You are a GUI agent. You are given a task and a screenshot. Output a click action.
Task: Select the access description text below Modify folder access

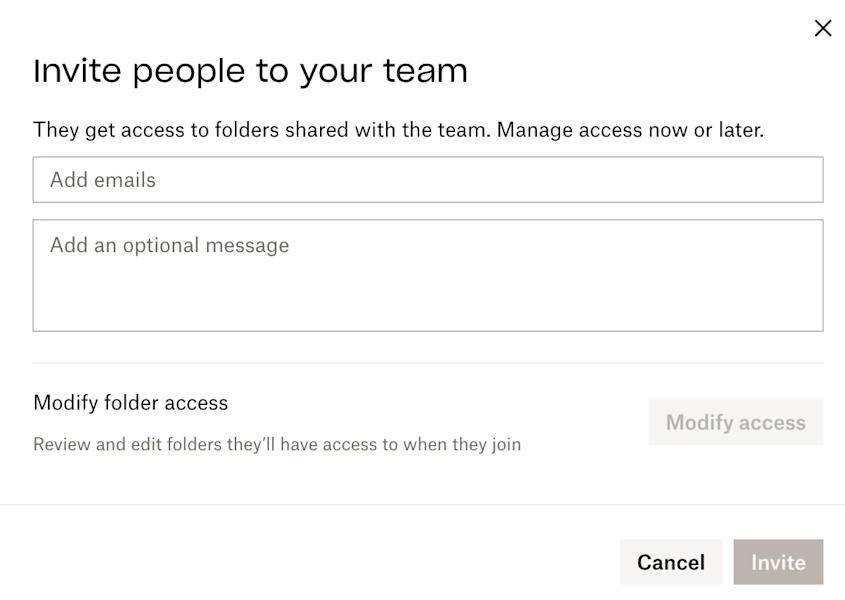coord(277,444)
